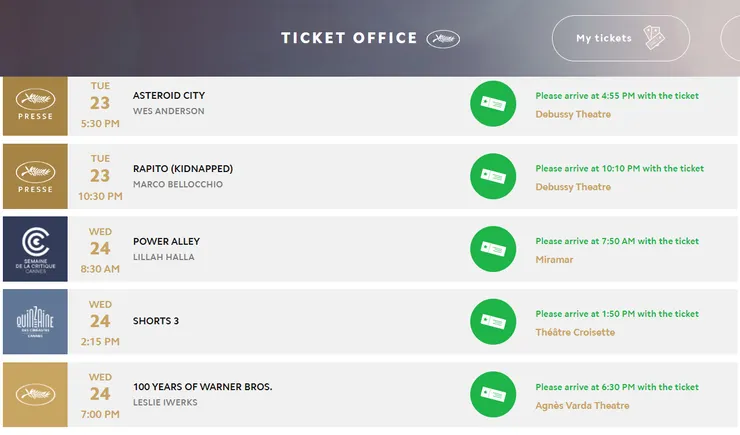The height and width of the screenshot is (435, 740).
Task: Click green ticket icon for Asteroid City
Action: coord(493,104)
